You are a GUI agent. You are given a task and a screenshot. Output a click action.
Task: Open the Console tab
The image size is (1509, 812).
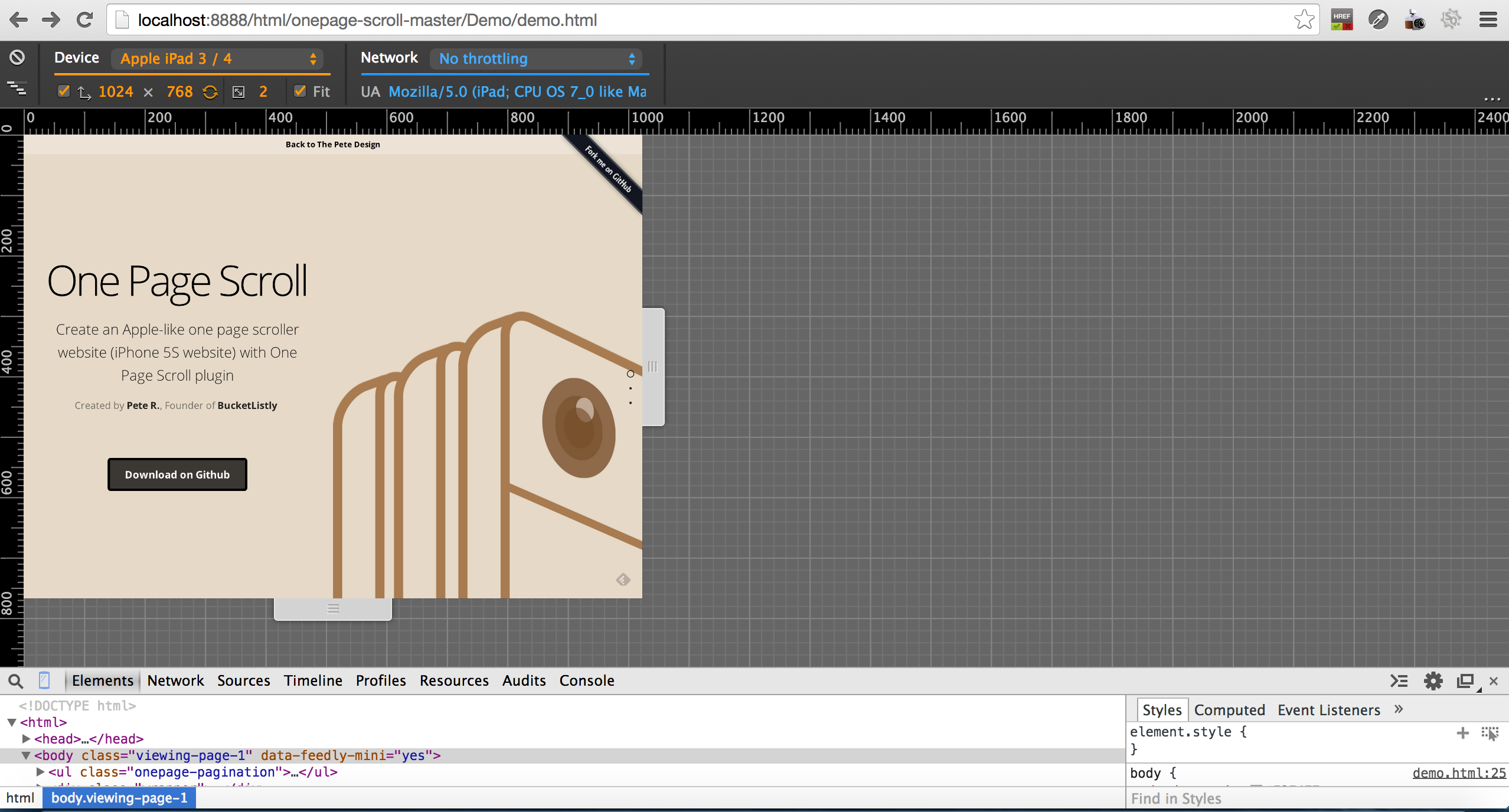click(587, 681)
